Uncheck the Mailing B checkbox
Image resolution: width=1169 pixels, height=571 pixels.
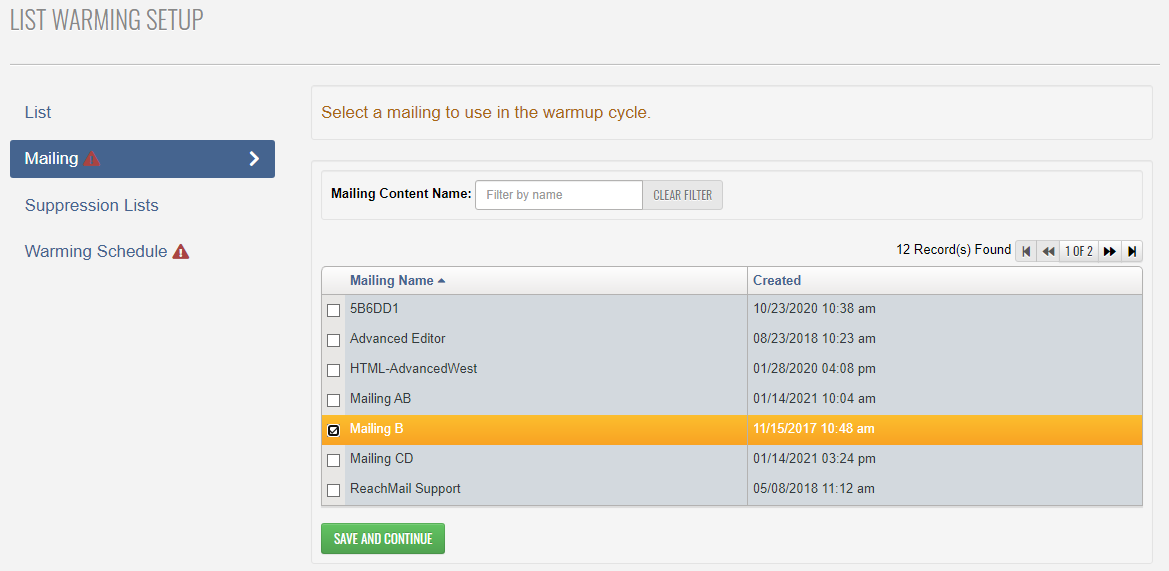334,430
